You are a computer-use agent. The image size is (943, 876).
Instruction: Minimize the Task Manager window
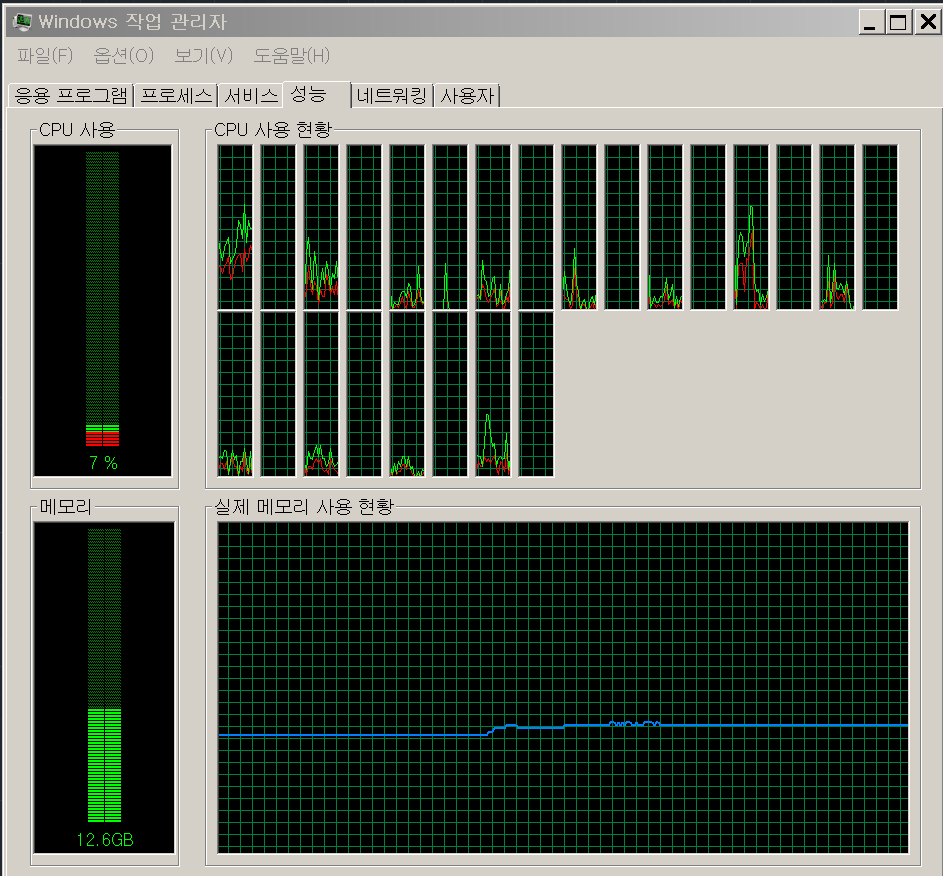tap(871, 22)
